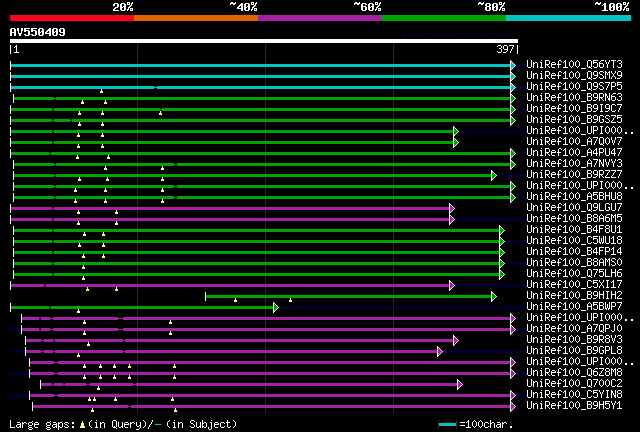
Task: Click the ~60% scale label
Action: coord(367,7)
